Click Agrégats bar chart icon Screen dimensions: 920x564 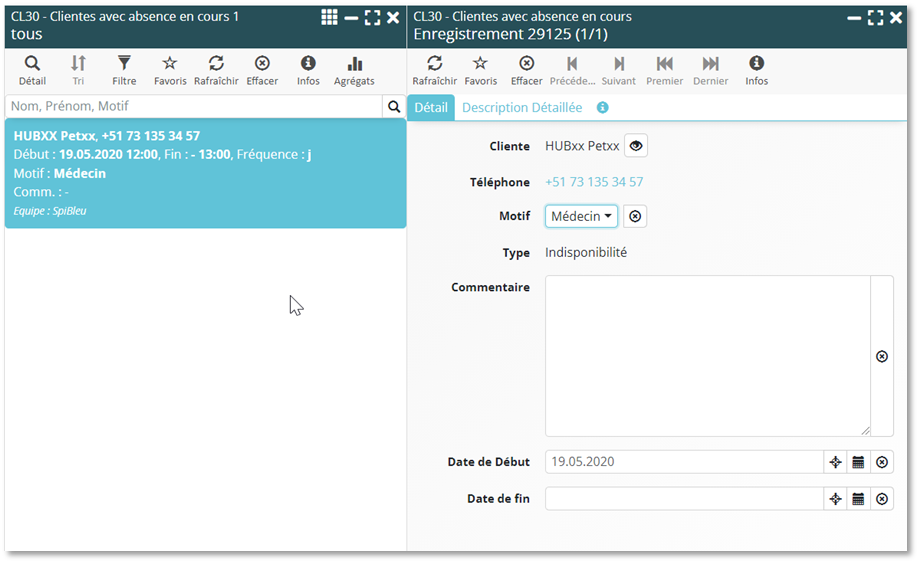click(x=354, y=70)
